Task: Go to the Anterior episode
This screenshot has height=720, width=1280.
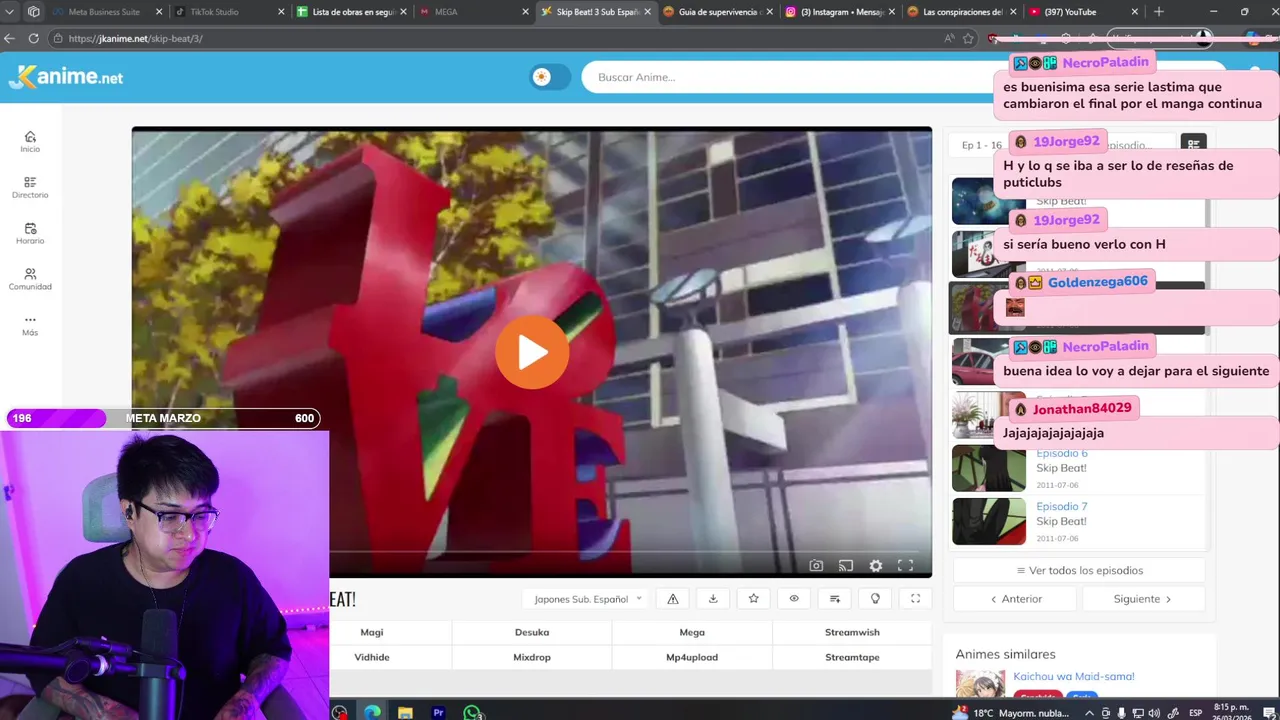Action: pos(1015,599)
